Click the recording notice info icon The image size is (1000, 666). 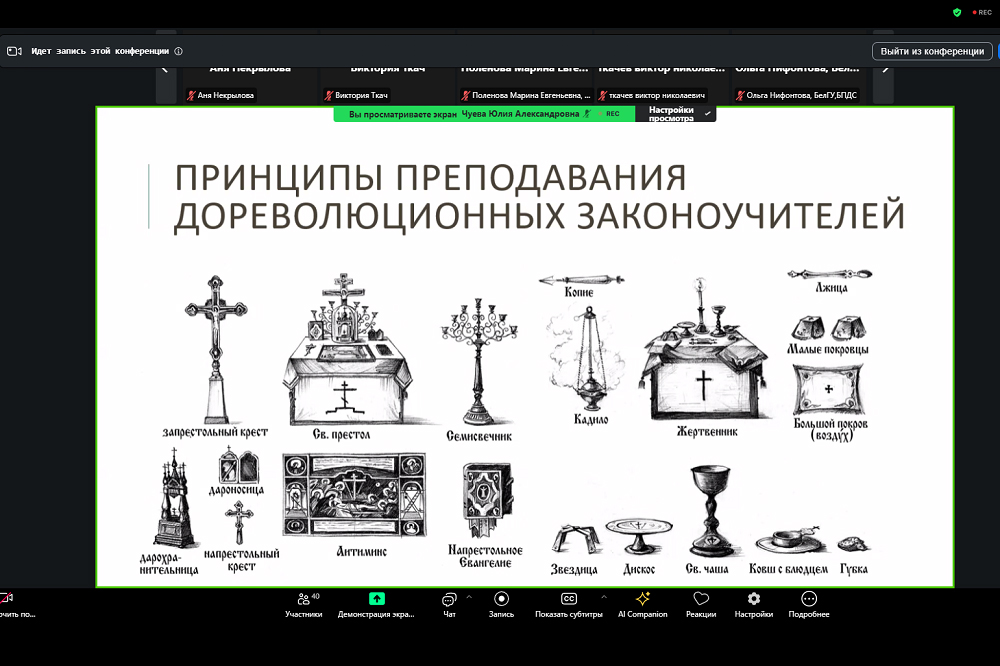pyautogui.click(x=178, y=51)
